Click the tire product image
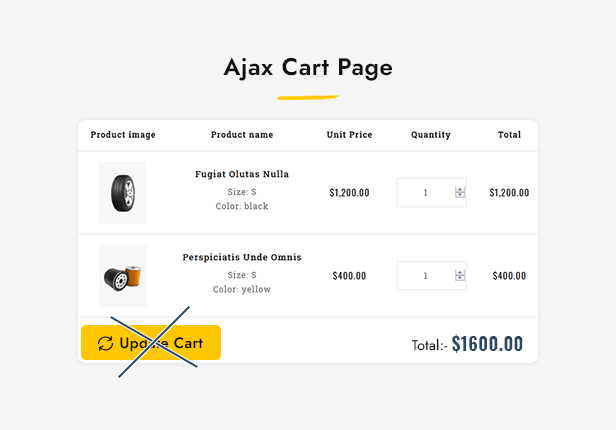Viewport: 616px width, 430px height. coord(123,192)
